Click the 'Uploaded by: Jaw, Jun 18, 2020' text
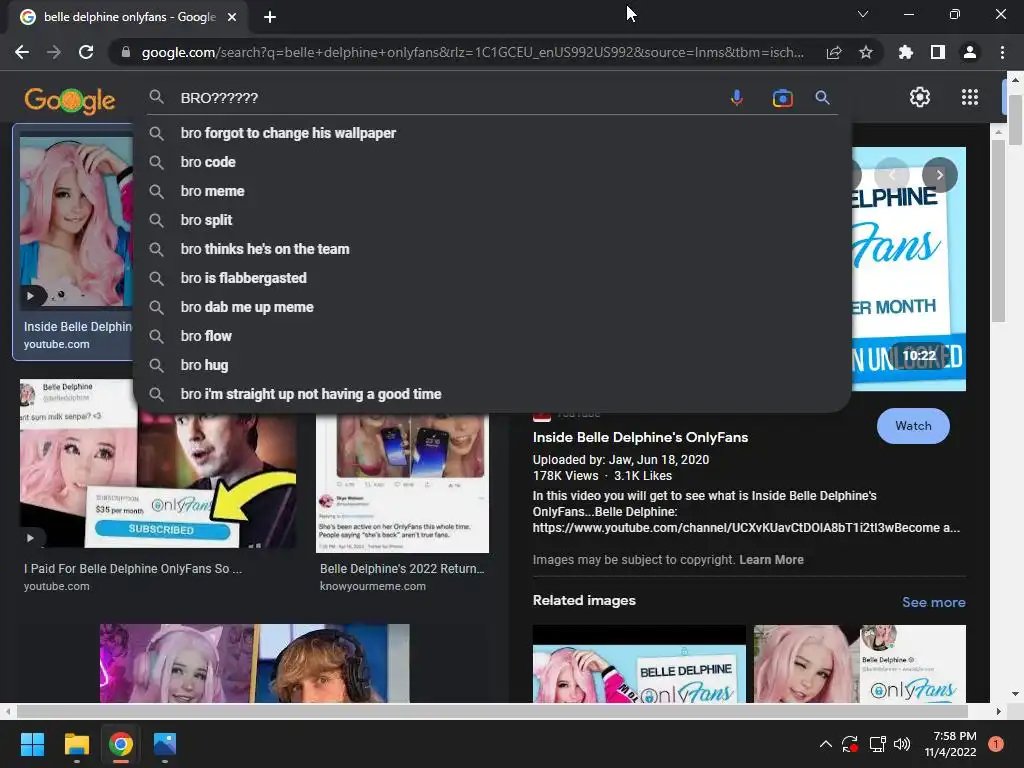 [x=621, y=460]
